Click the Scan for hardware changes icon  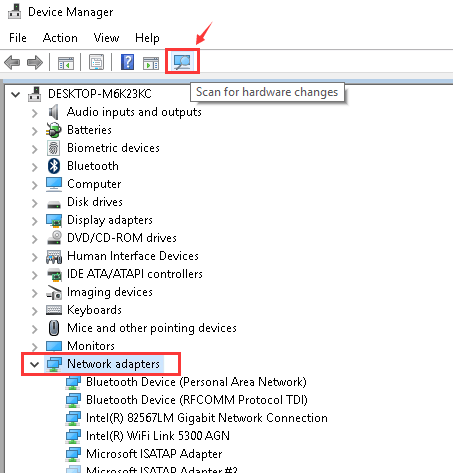182,62
